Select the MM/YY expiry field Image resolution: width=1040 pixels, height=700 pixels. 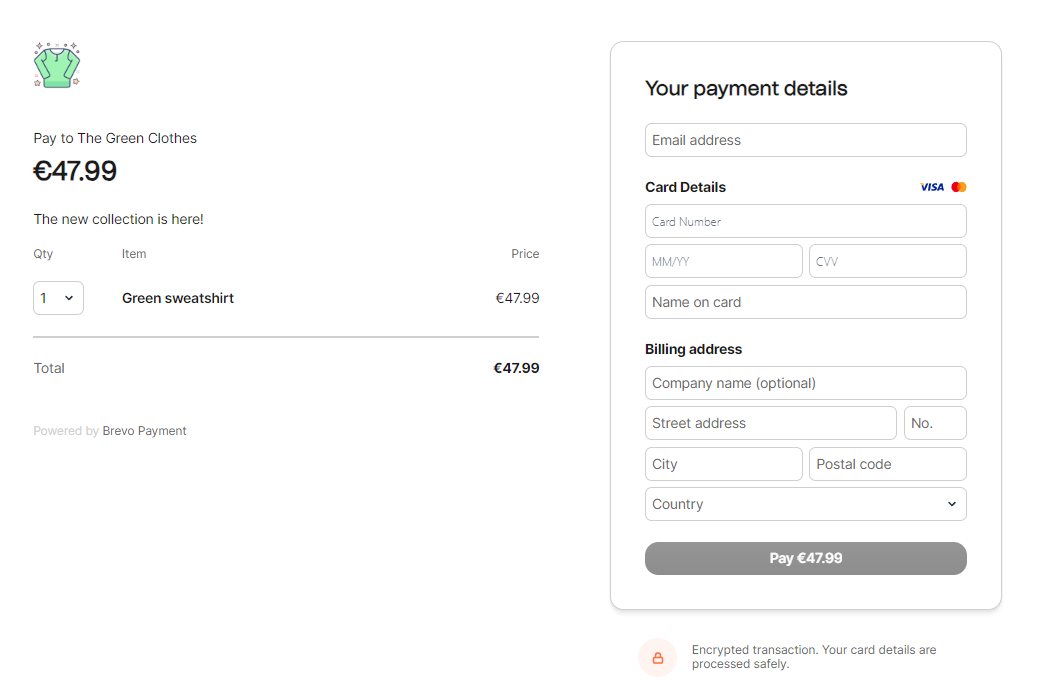click(724, 261)
